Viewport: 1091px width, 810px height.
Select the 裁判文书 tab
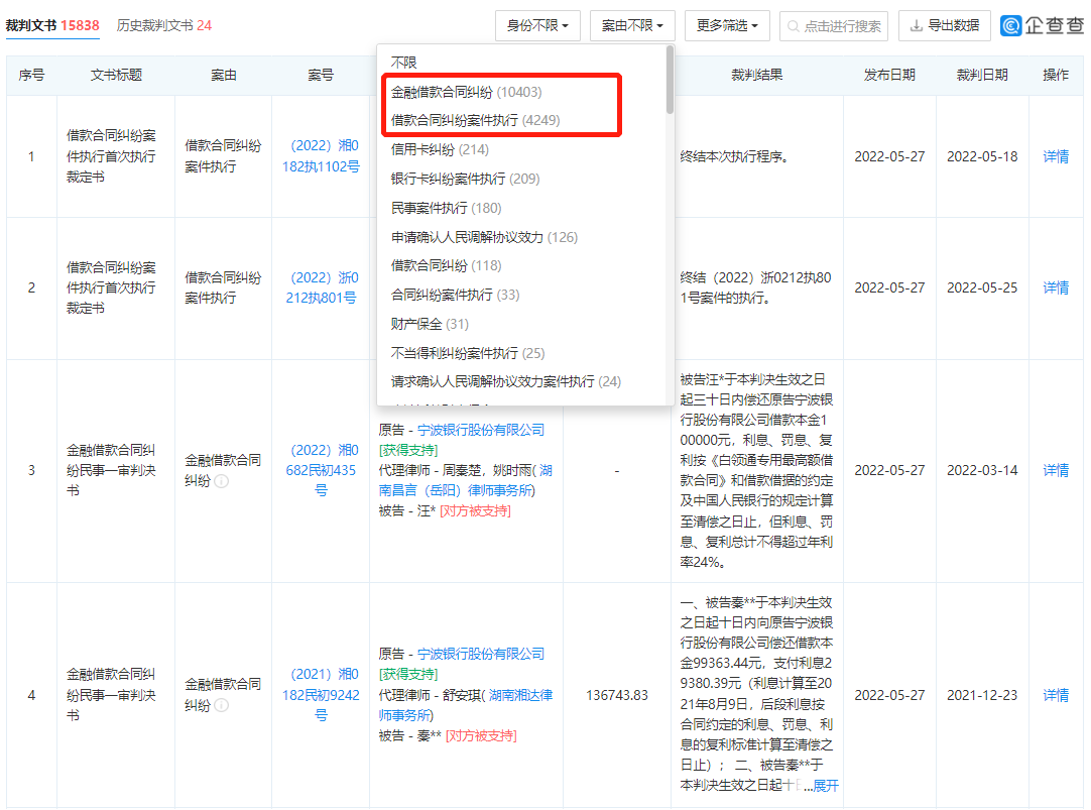pyautogui.click(x=52, y=26)
